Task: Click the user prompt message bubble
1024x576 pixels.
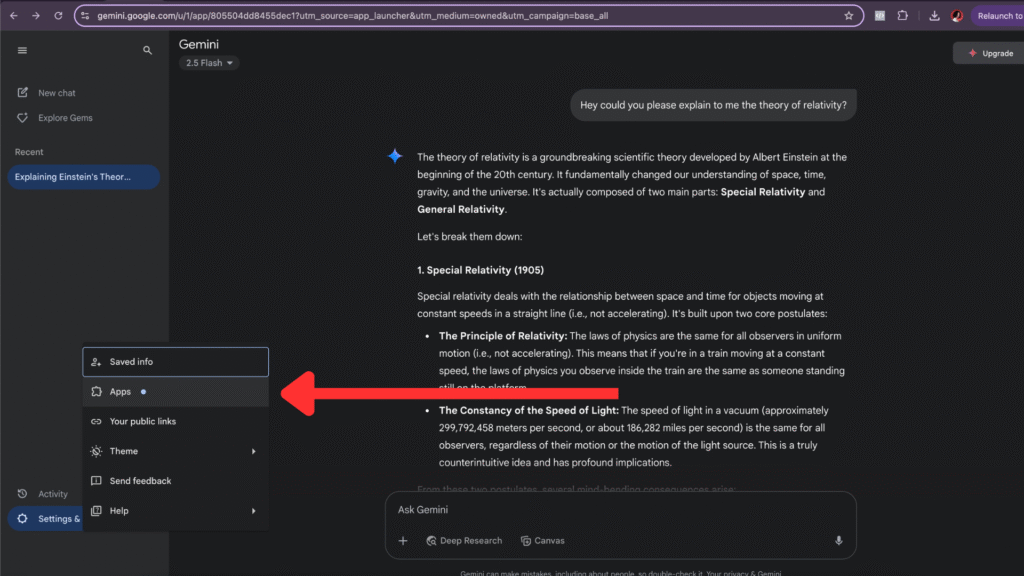Action: [x=713, y=105]
